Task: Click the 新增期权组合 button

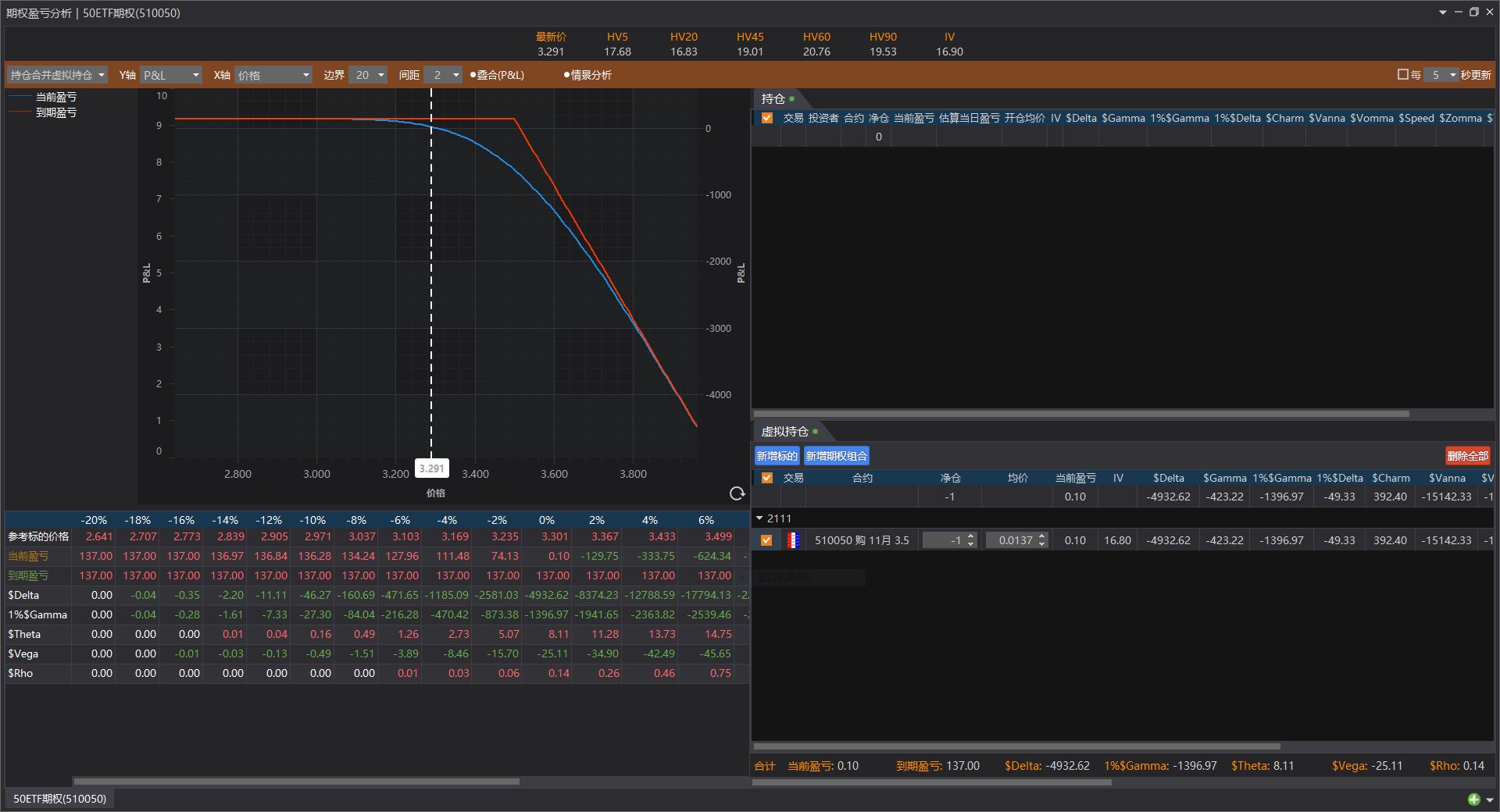Action: pos(836,456)
